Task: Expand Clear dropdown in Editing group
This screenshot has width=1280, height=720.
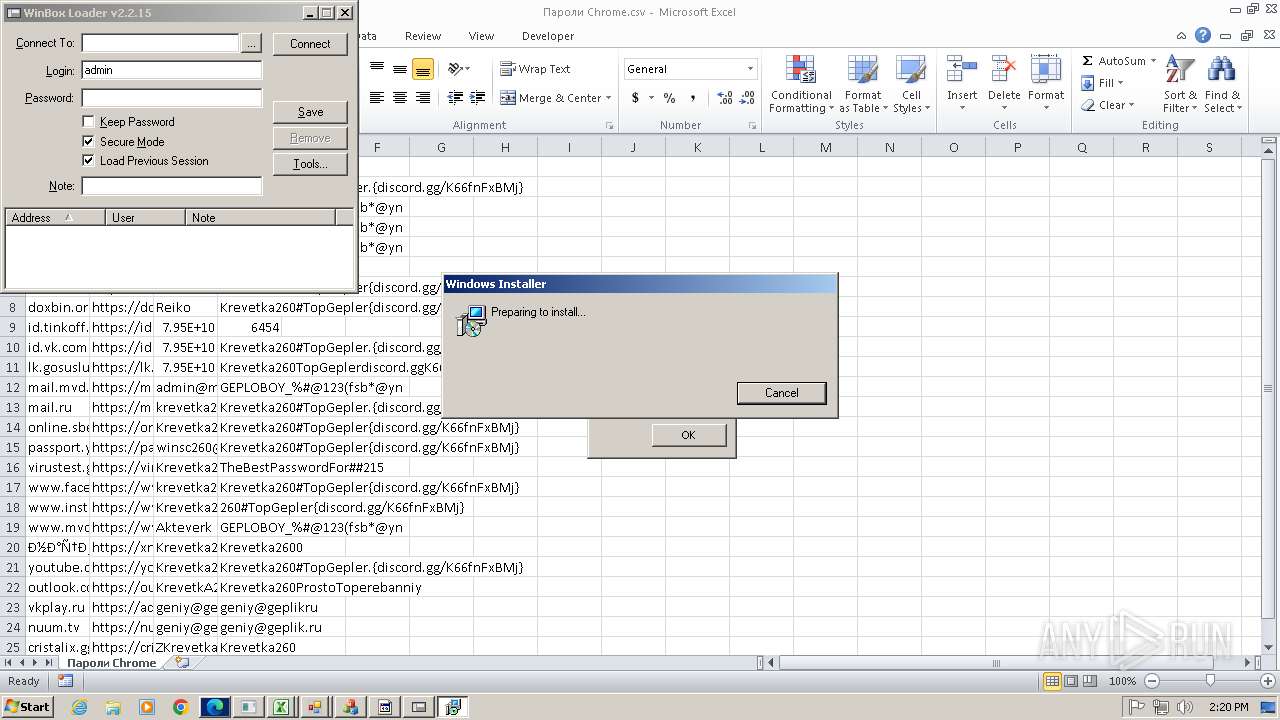Action: click(x=1131, y=105)
